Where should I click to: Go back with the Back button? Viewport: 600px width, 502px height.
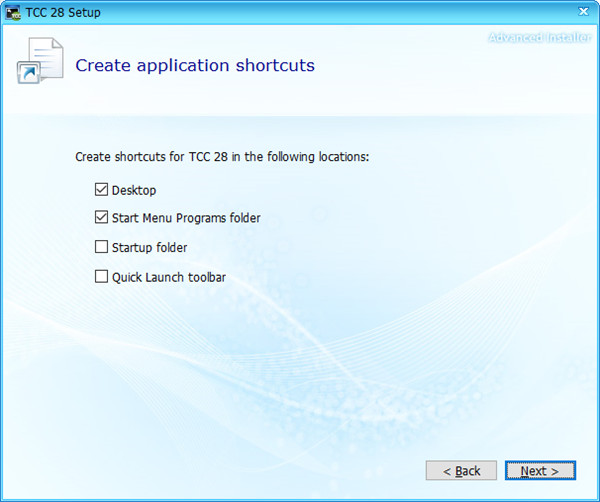461,470
